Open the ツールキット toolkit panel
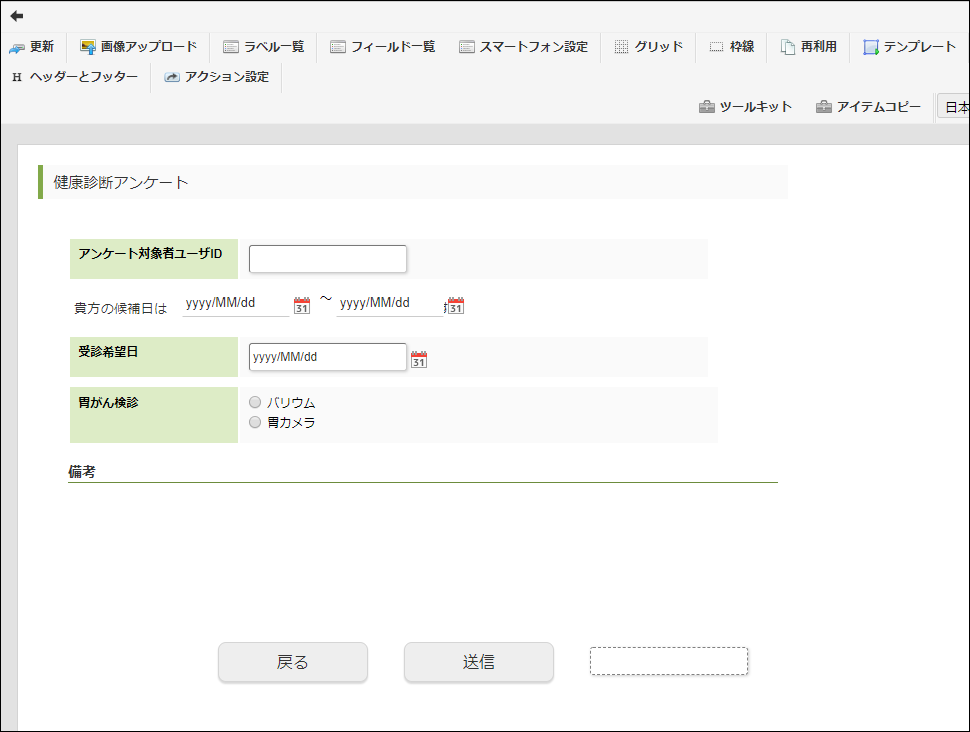This screenshot has width=970, height=732. 745,105
